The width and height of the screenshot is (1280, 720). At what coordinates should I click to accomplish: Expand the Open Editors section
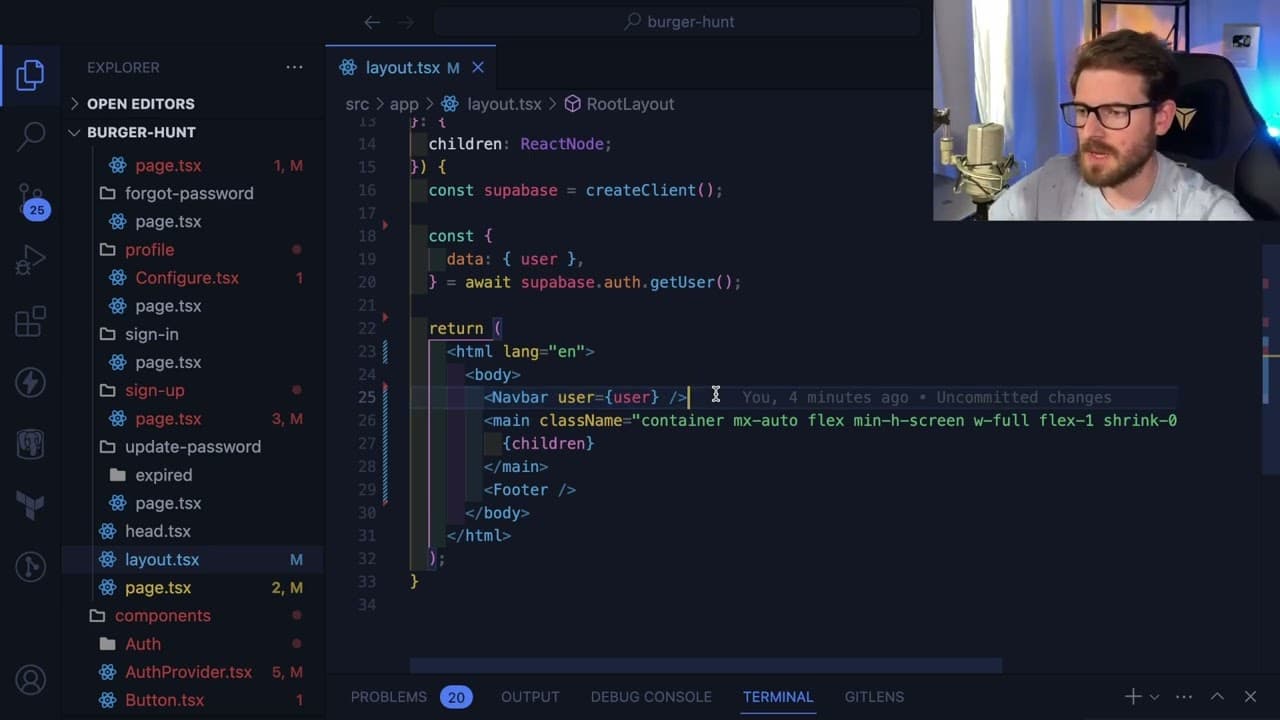click(x=140, y=104)
